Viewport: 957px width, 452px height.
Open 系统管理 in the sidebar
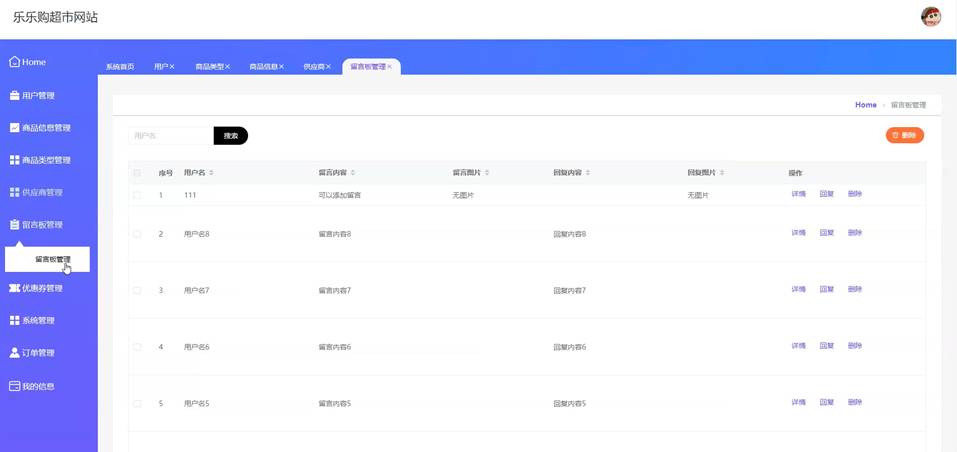point(33,321)
